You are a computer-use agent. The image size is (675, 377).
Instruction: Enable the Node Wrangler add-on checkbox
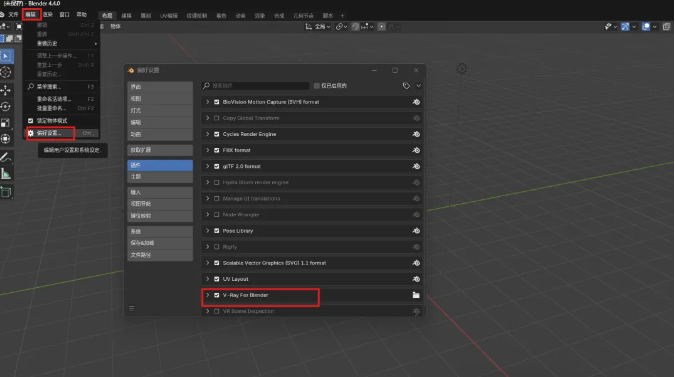point(217,215)
